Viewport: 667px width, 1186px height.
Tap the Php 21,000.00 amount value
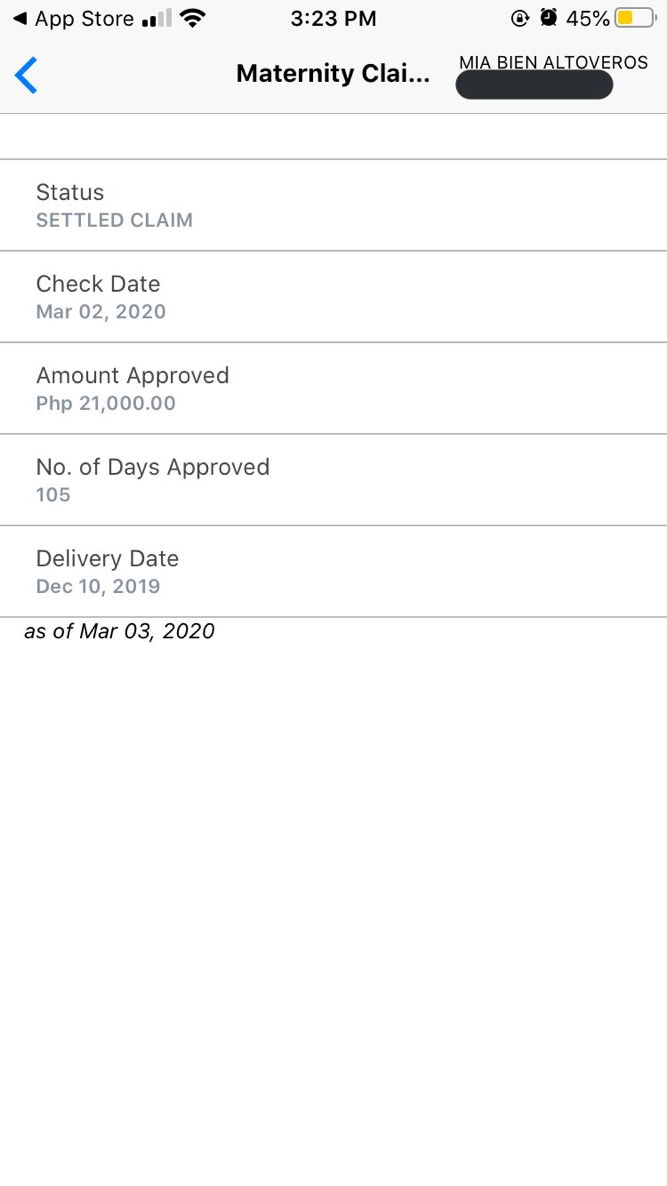point(105,404)
